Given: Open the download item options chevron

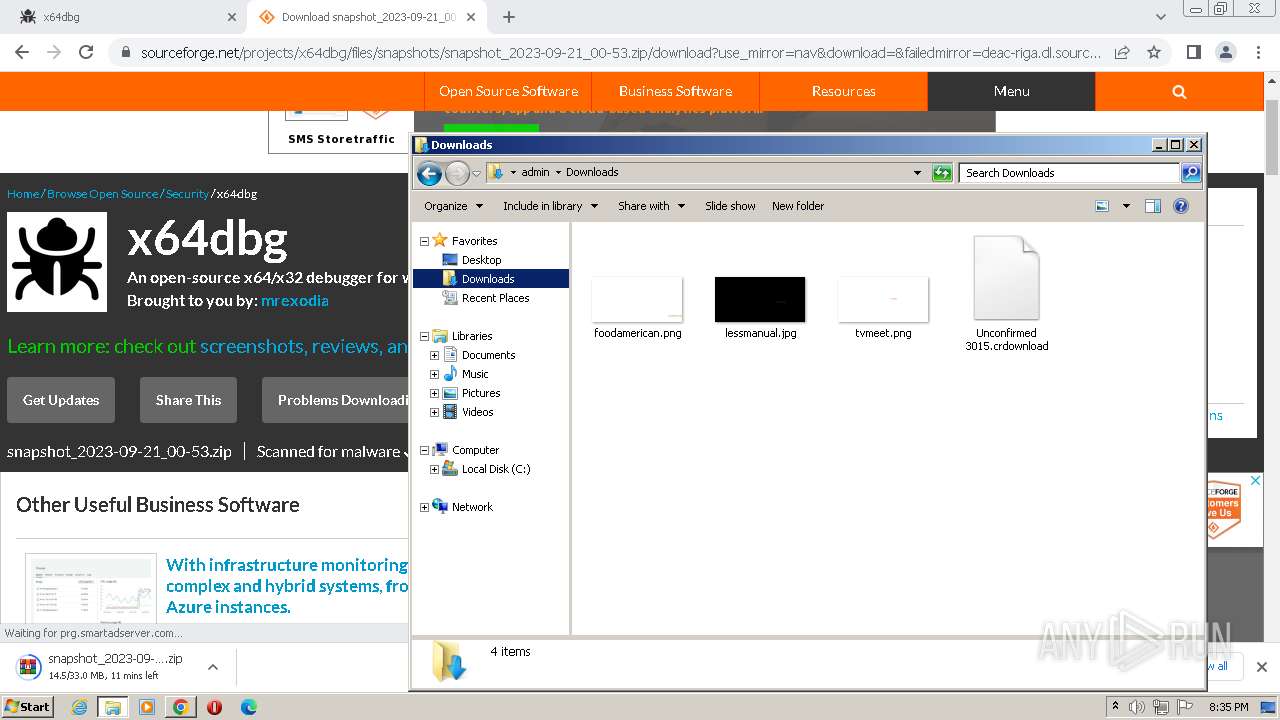Looking at the screenshot, I should coord(213,667).
